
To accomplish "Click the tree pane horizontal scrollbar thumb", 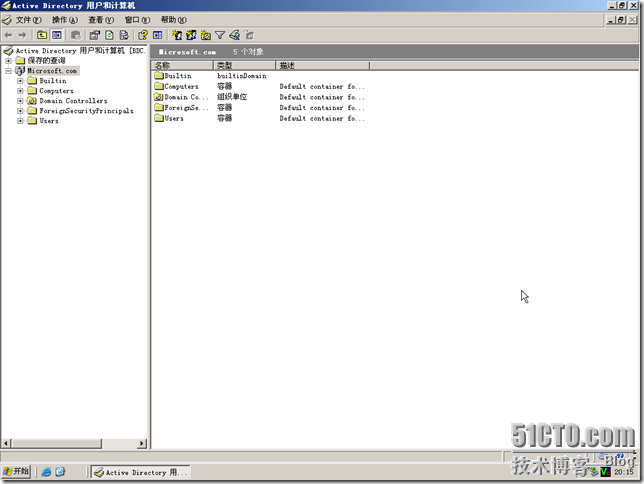I will tap(56, 444).
